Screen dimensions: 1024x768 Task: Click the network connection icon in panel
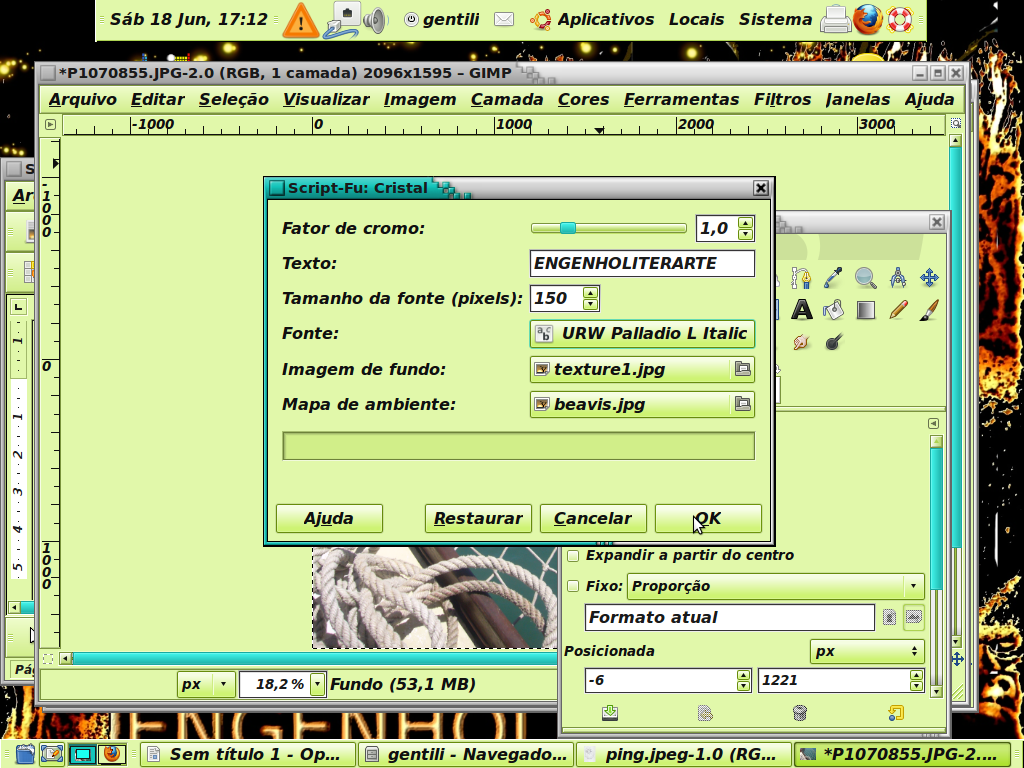click(342, 20)
